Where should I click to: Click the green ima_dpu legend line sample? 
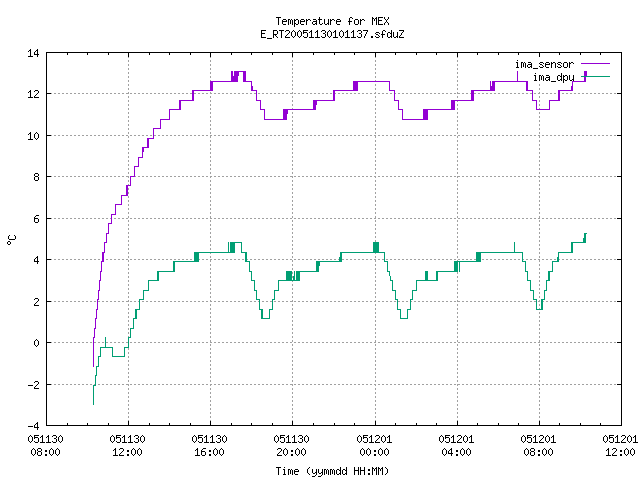coord(596,76)
